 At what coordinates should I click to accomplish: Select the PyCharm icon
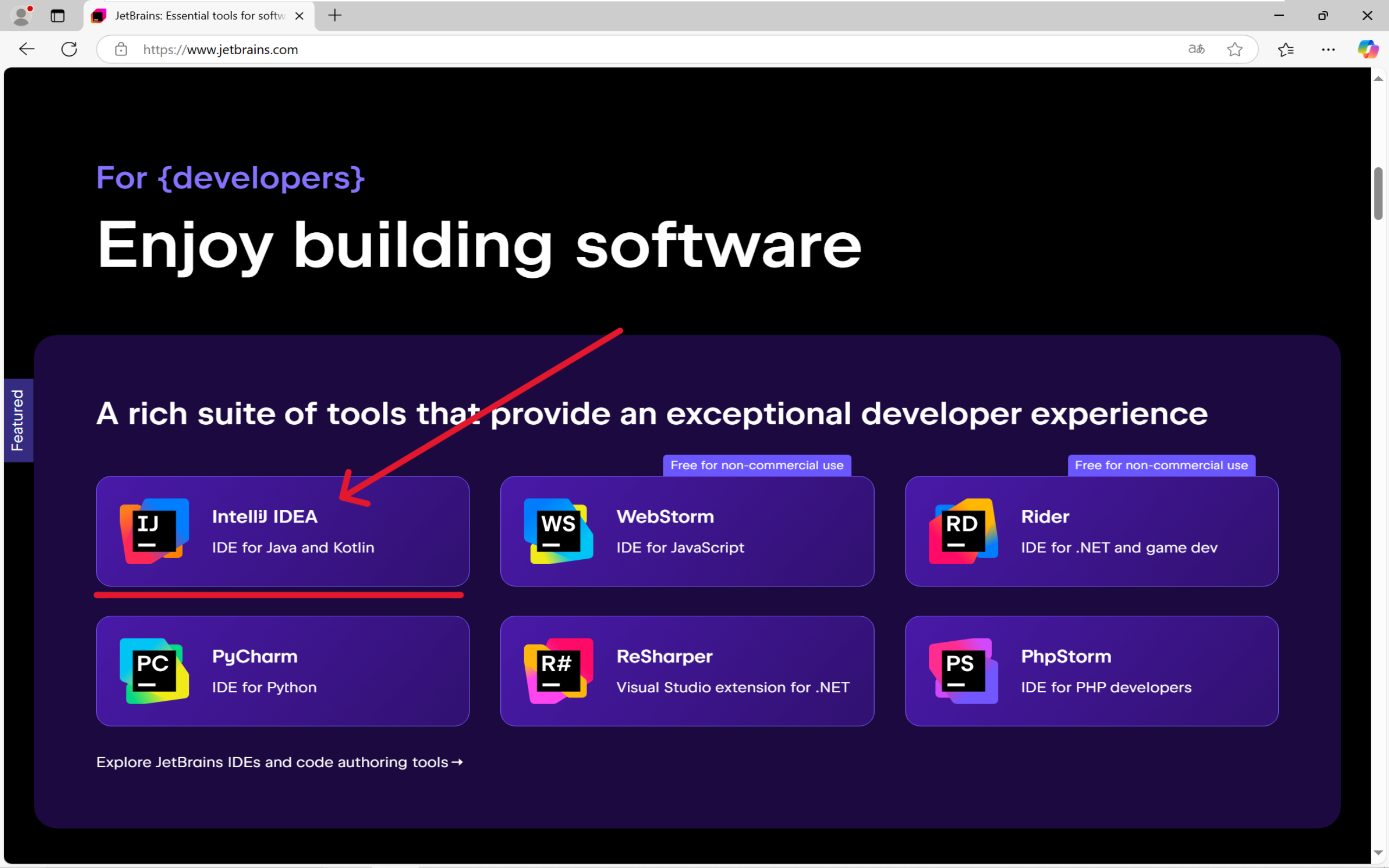pos(152,671)
